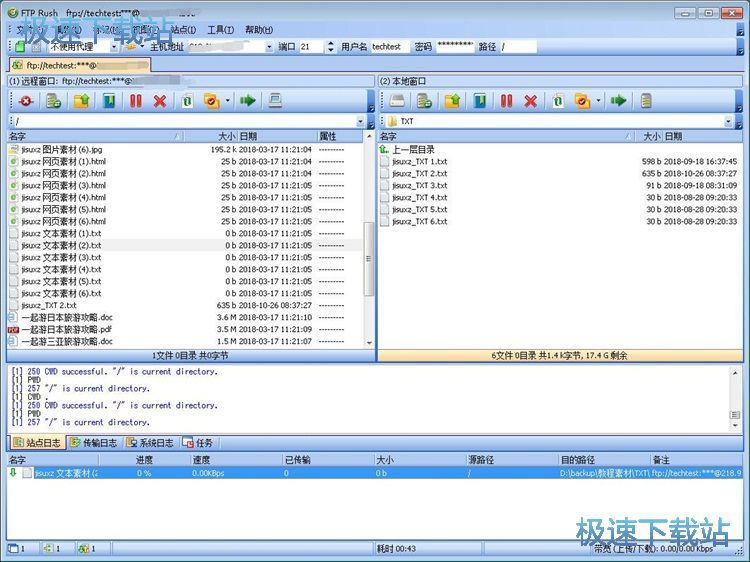Sort remote files by 大小 column header
750x562 pixels.
(211, 136)
